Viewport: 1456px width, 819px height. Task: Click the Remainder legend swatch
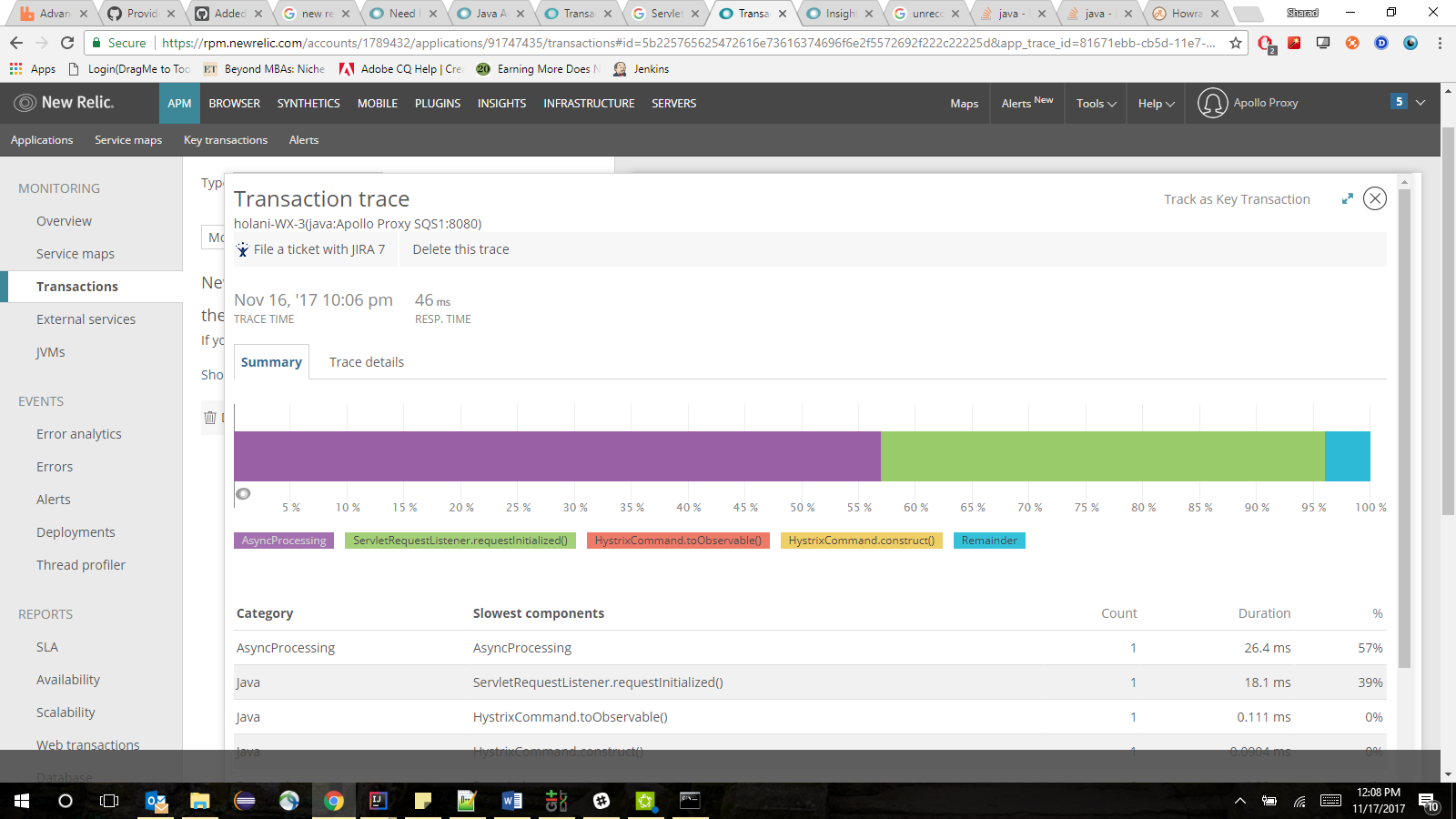pyautogui.click(x=989, y=541)
